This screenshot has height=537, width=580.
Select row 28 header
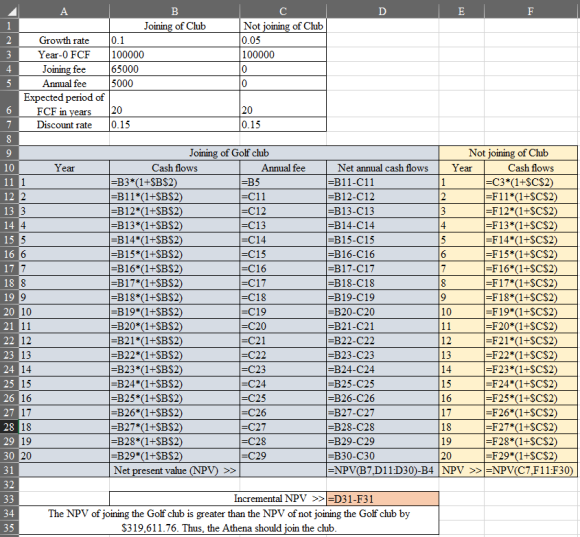pos(9,427)
